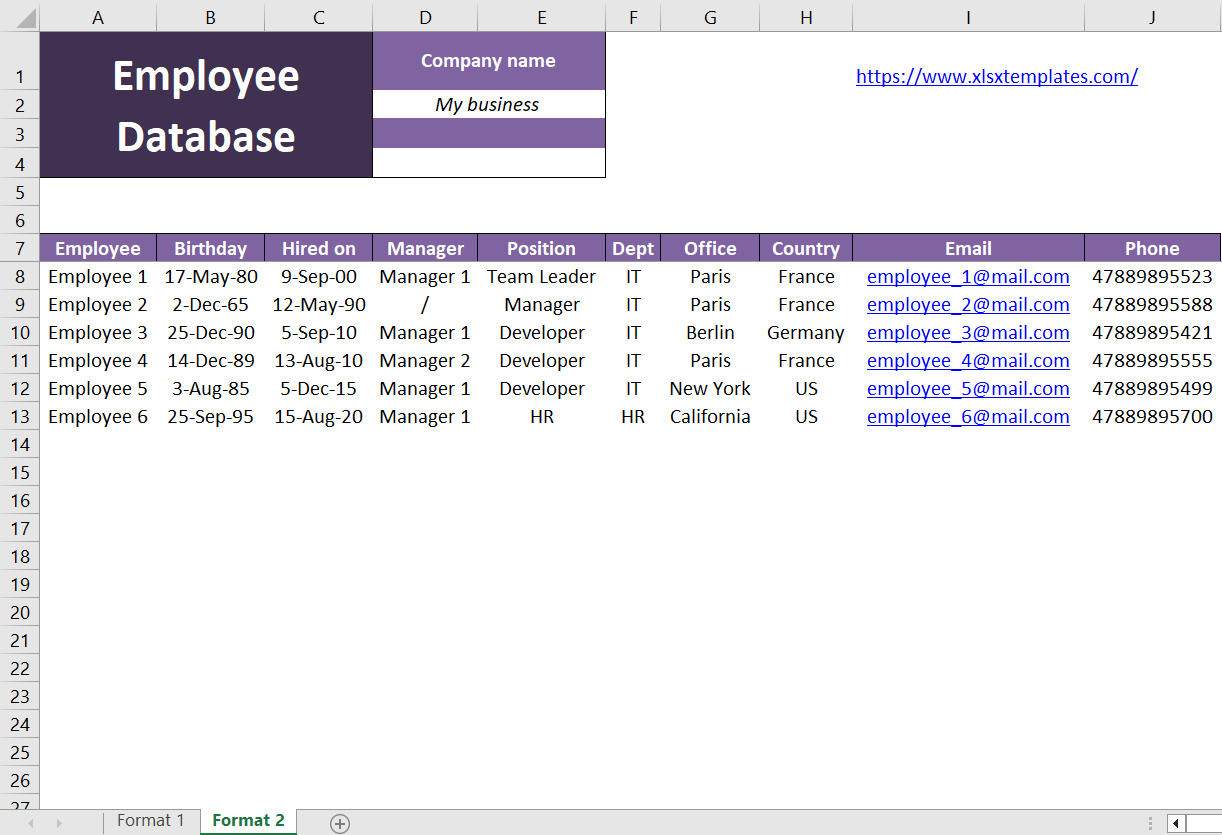Select row 7 header
Viewport: 1222px width, 835px height.
click(x=20, y=248)
